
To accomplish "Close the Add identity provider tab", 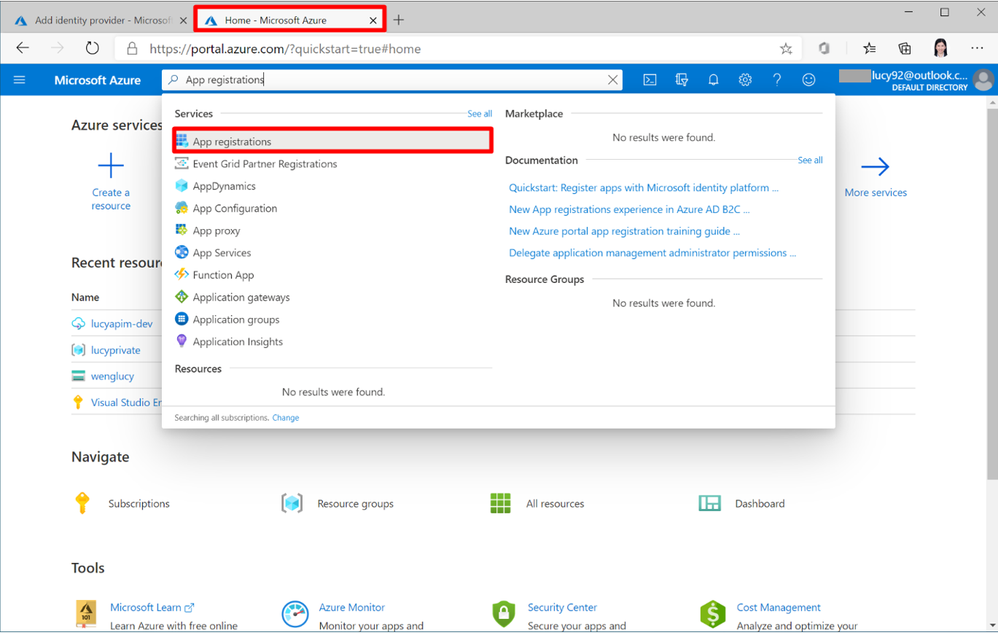I will [x=183, y=20].
